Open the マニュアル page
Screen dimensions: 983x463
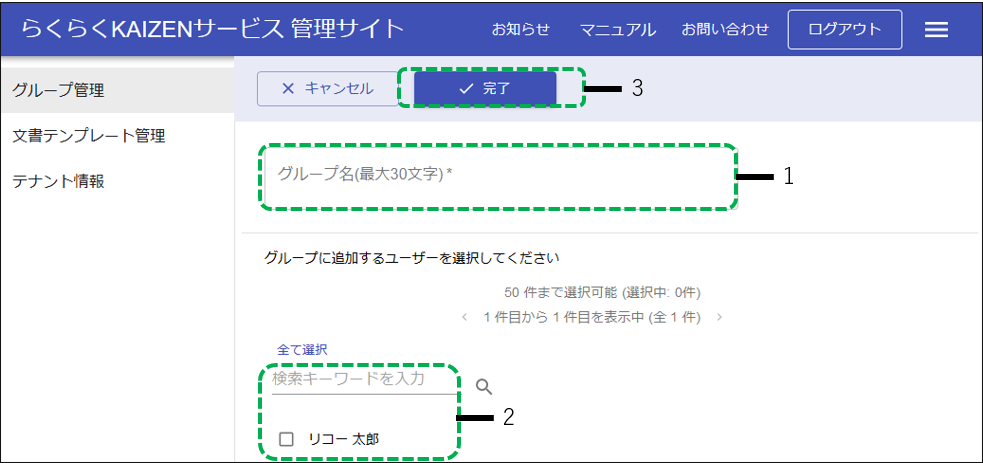coord(617,30)
